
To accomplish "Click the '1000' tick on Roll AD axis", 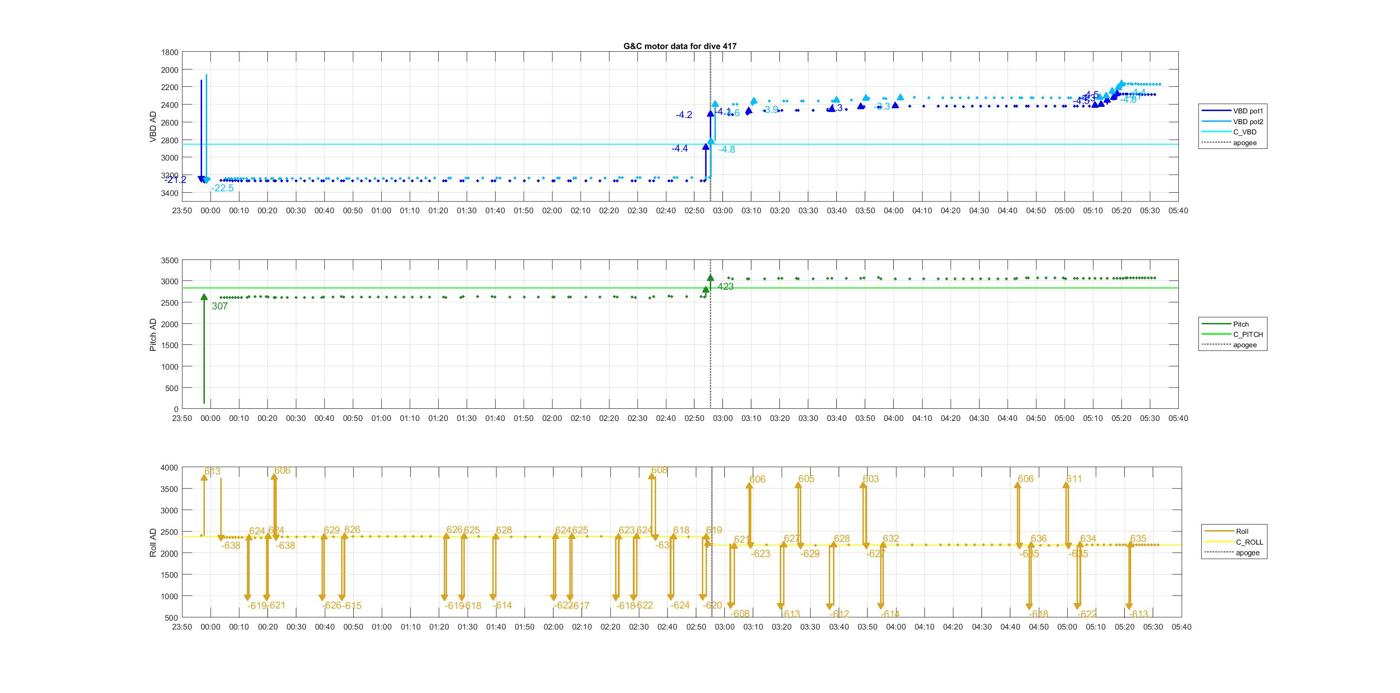I will point(170,596).
